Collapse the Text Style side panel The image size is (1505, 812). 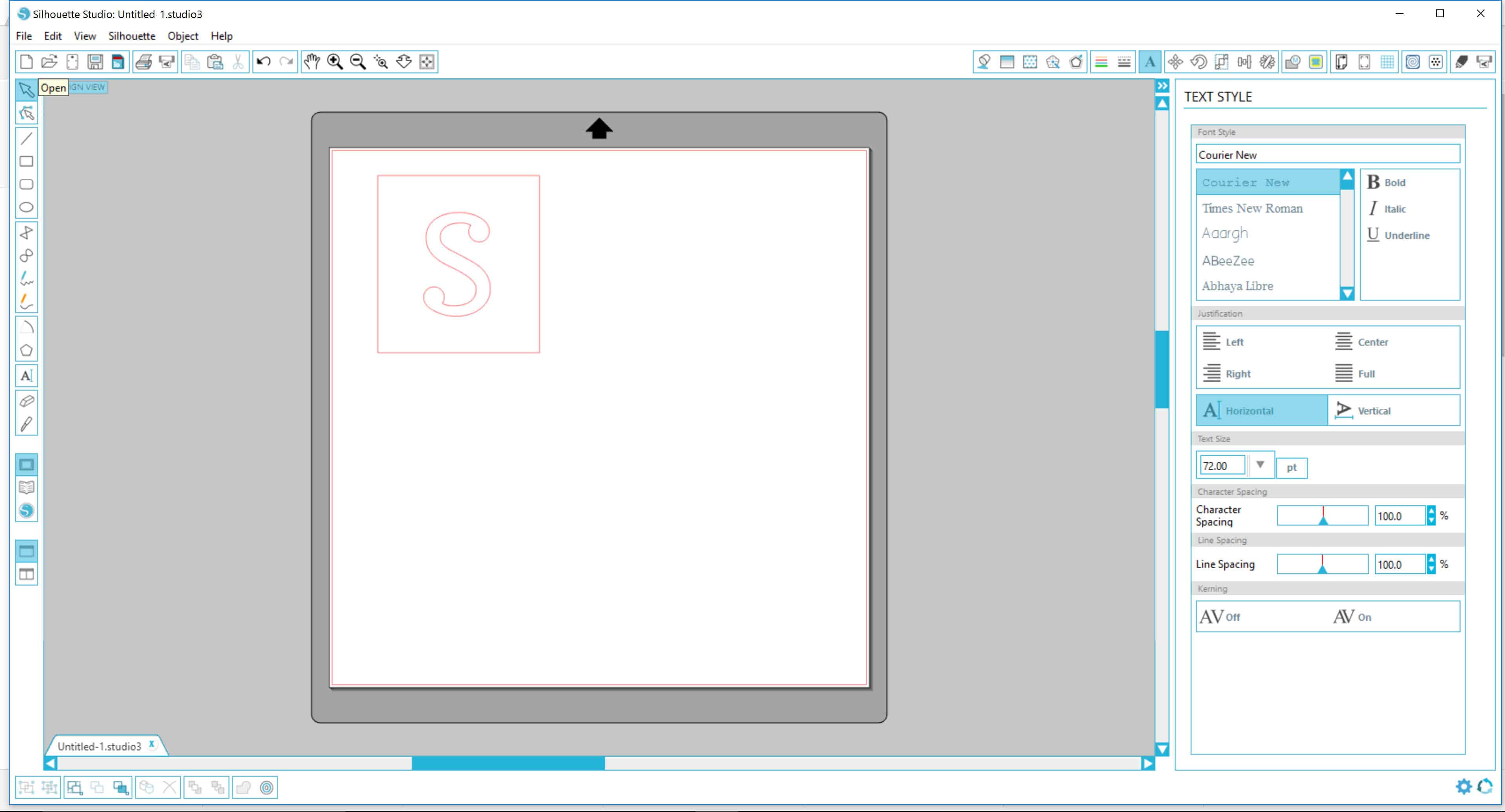tap(1162, 86)
